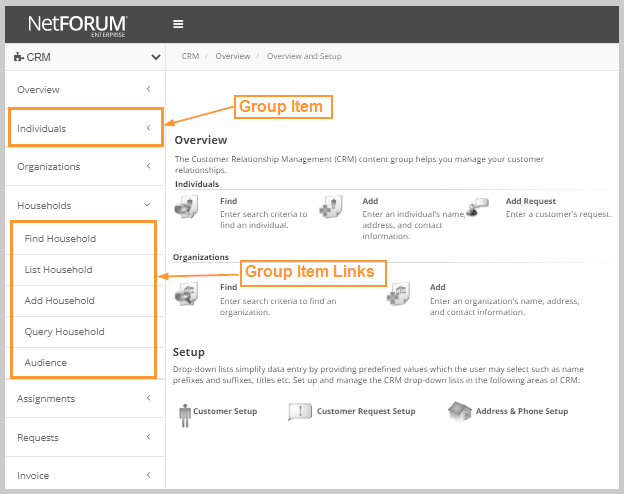Click the Customer Request Setup icon
The width and height of the screenshot is (624, 494).
[x=300, y=412]
